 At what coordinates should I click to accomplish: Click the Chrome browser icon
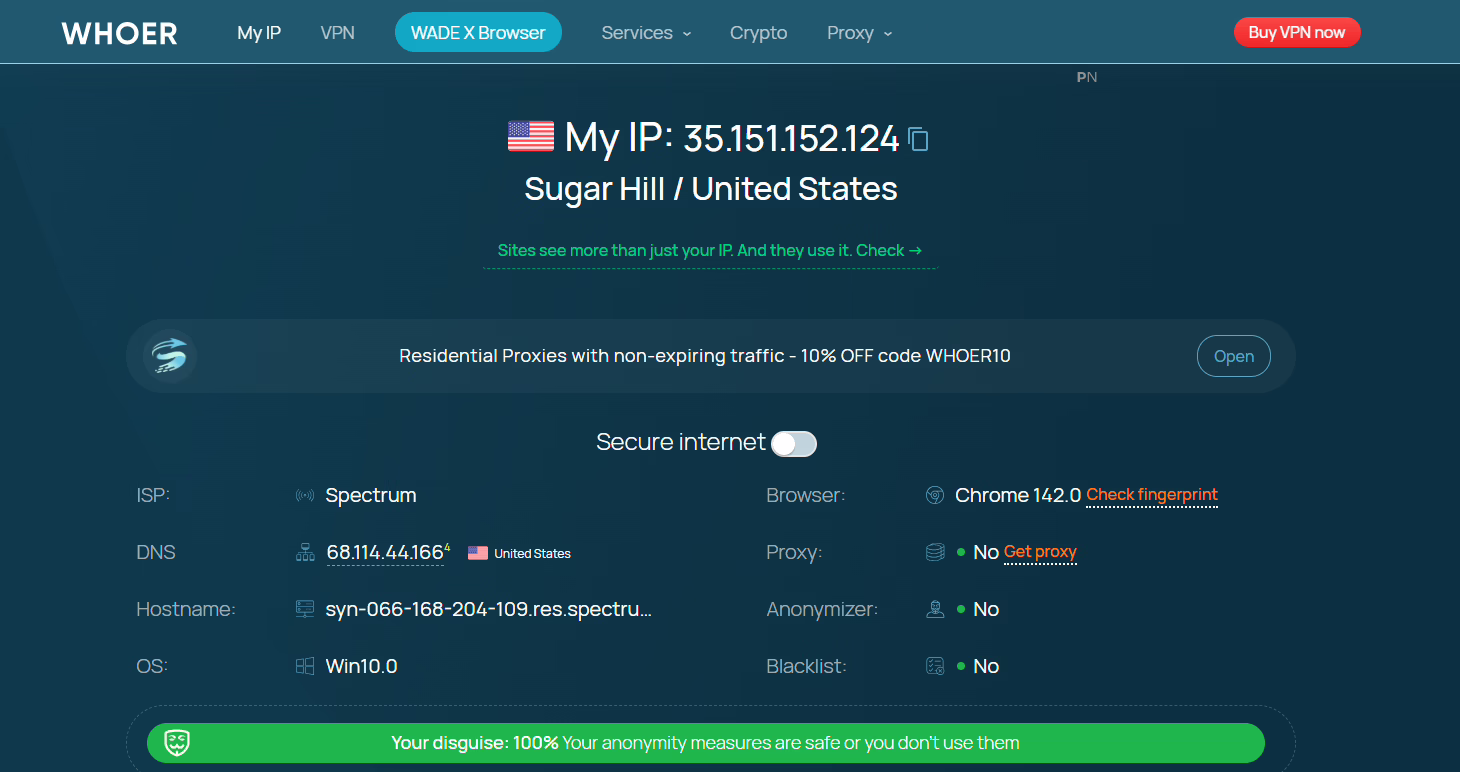tap(935, 496)
